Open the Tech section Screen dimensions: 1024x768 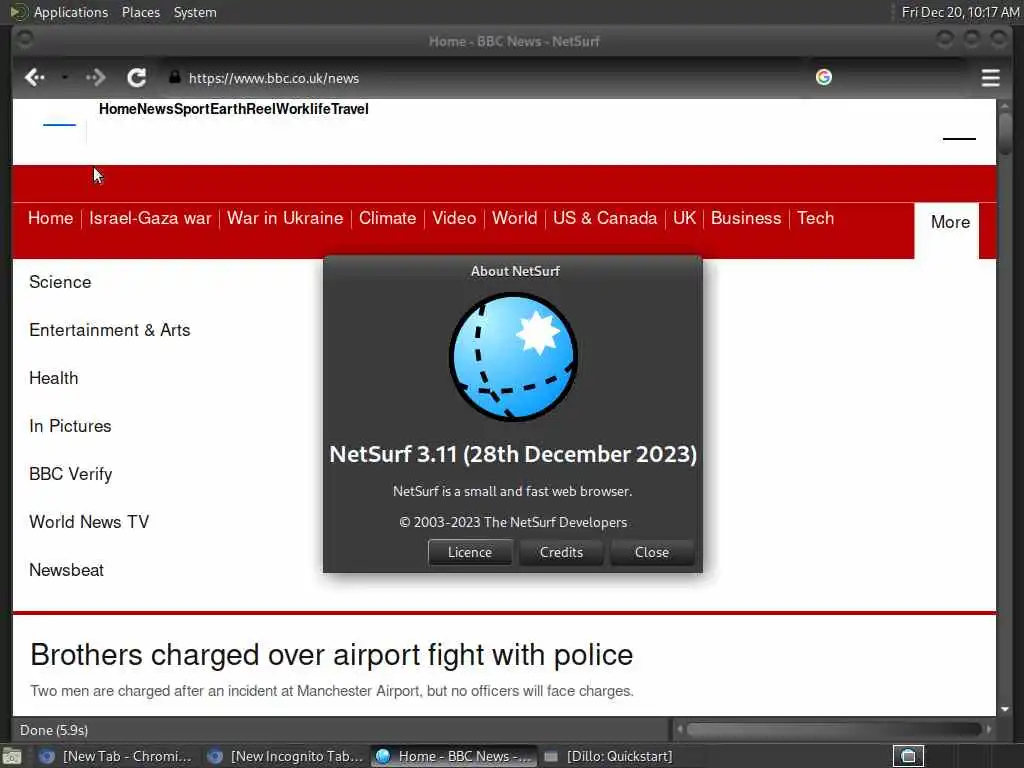pos(815,218)
